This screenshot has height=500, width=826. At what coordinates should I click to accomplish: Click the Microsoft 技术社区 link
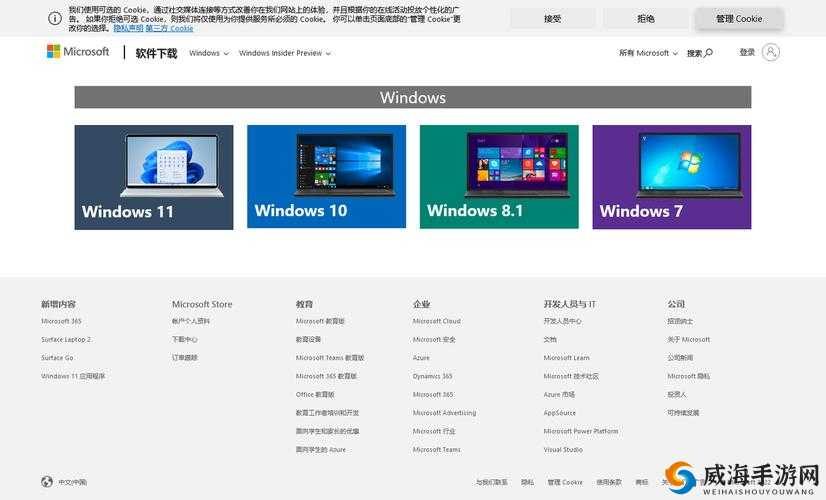click(x=571, y=376)
